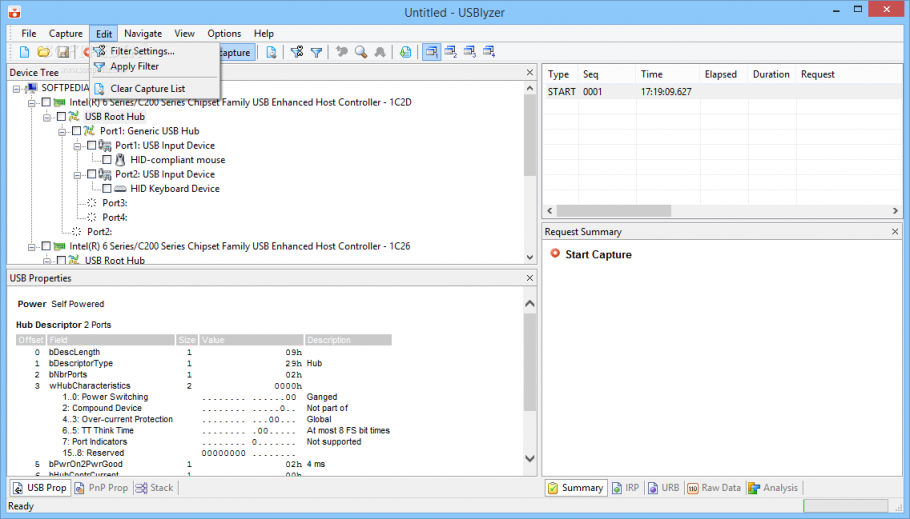Open the PnP Prop tab
Screen dimensions: 910x519
tap(102, 488)
